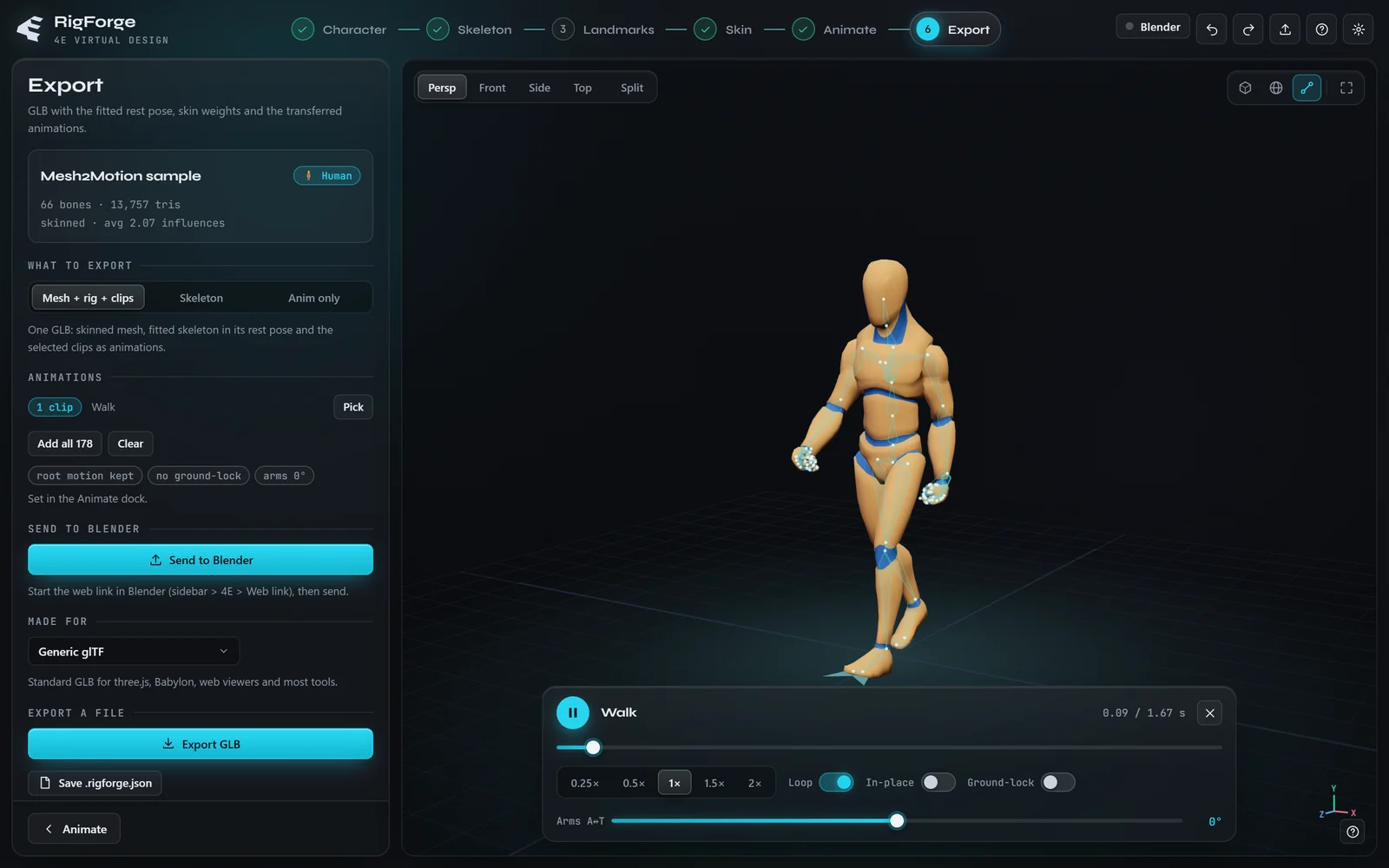Screen dimensions: 1389x868
Task: Click the Arms A↔T slider handle
Action: click(897, 820)
